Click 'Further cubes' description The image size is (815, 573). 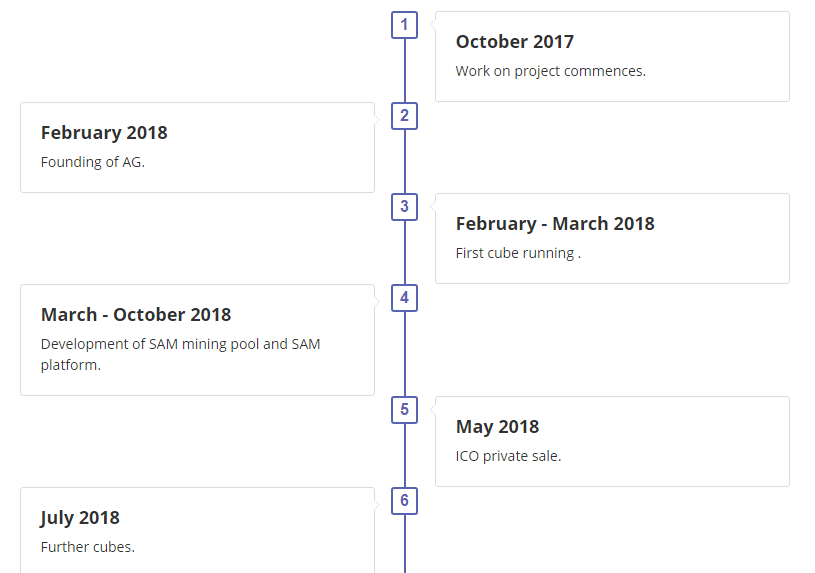tap(87, 547)
